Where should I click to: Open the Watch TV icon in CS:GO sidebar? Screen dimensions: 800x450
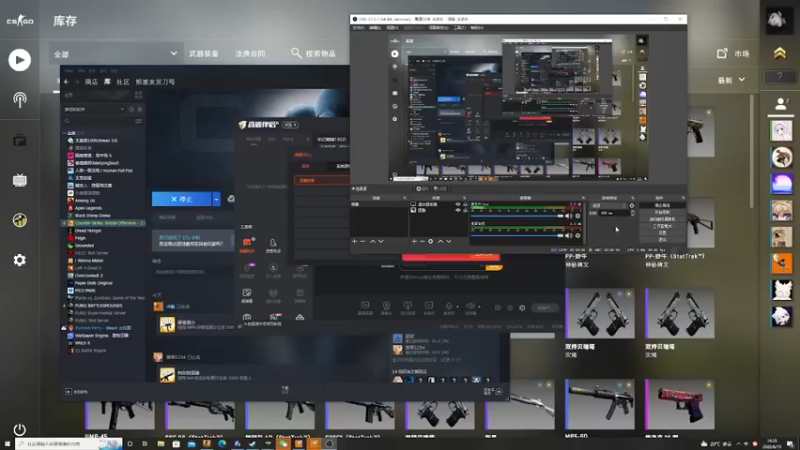pyautogui.click(x=19, y=180)
